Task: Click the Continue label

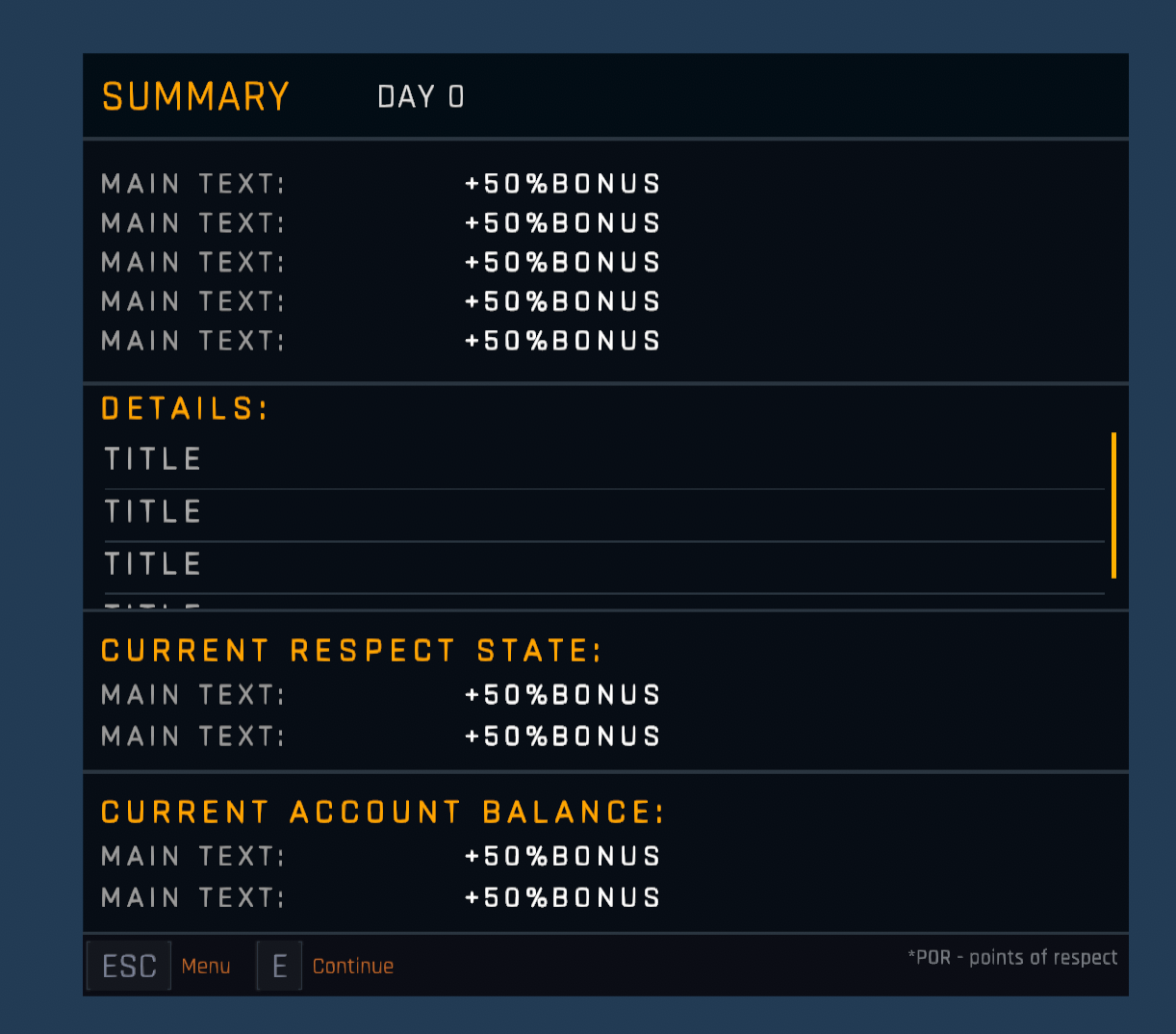Action: 352,966
